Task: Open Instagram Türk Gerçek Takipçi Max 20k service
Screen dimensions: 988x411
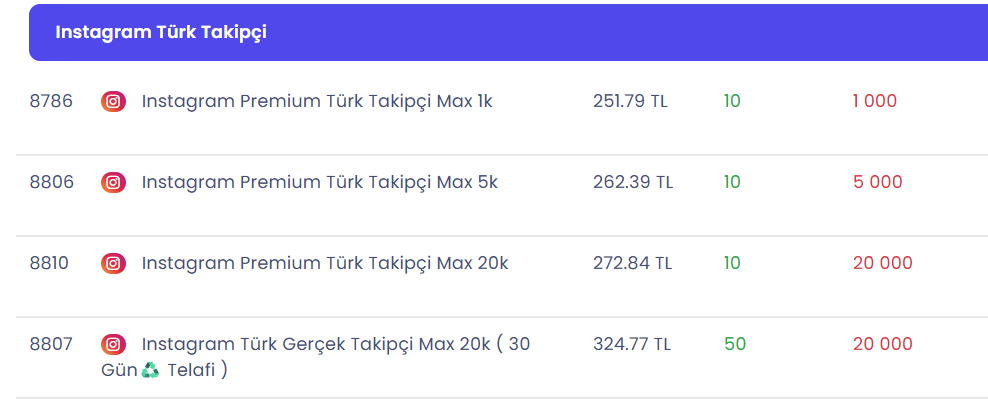Action: pyautogui.click(x=316, y=357)
